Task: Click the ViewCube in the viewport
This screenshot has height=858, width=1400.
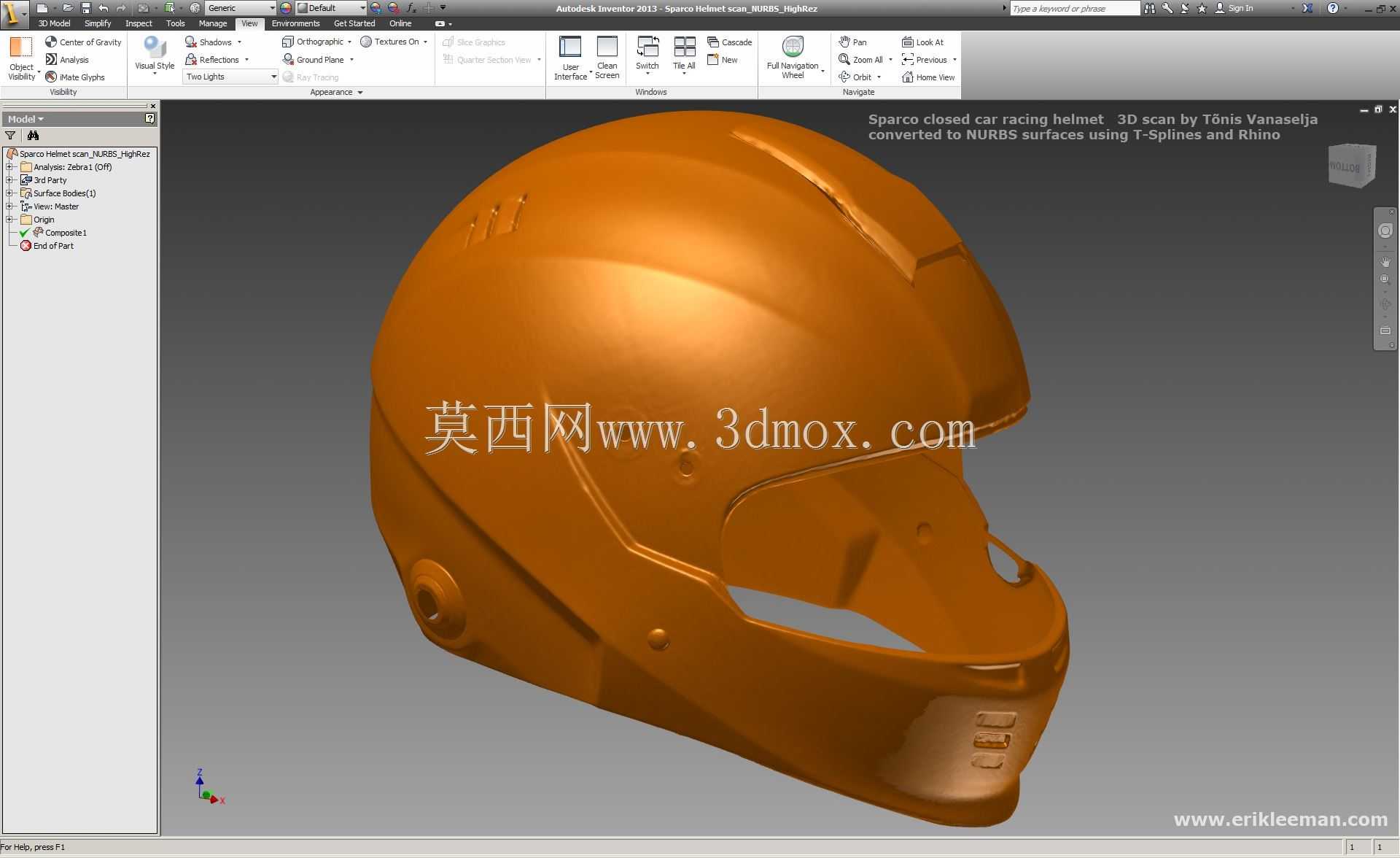Action: (1351, 166)
